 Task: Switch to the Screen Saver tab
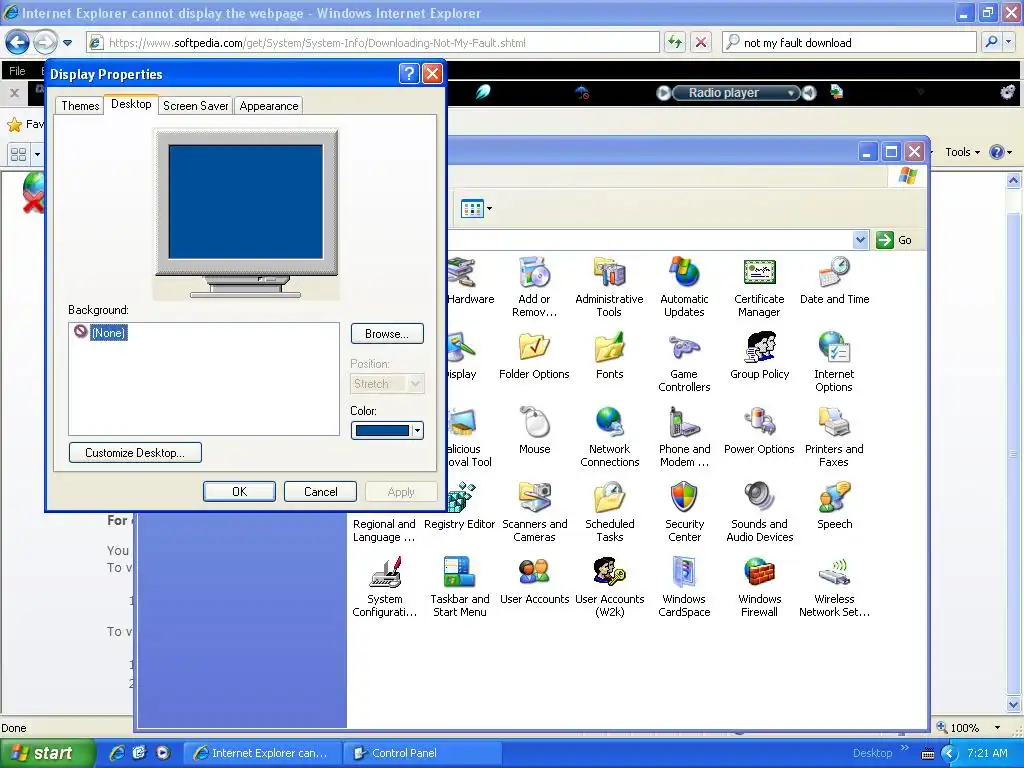tap(195, 106)
